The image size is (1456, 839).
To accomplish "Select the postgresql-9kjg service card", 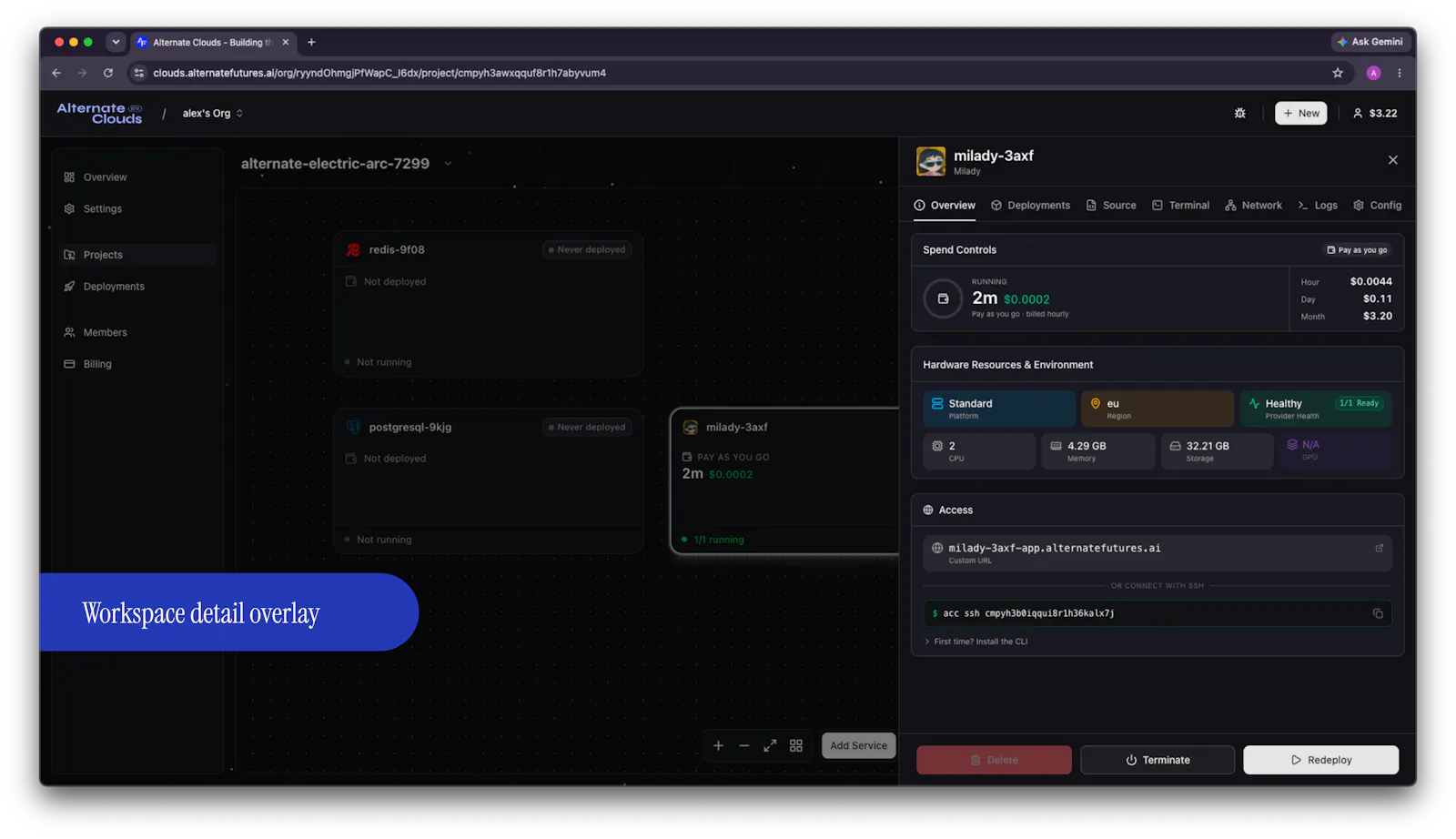I will (x=488, y=481).
